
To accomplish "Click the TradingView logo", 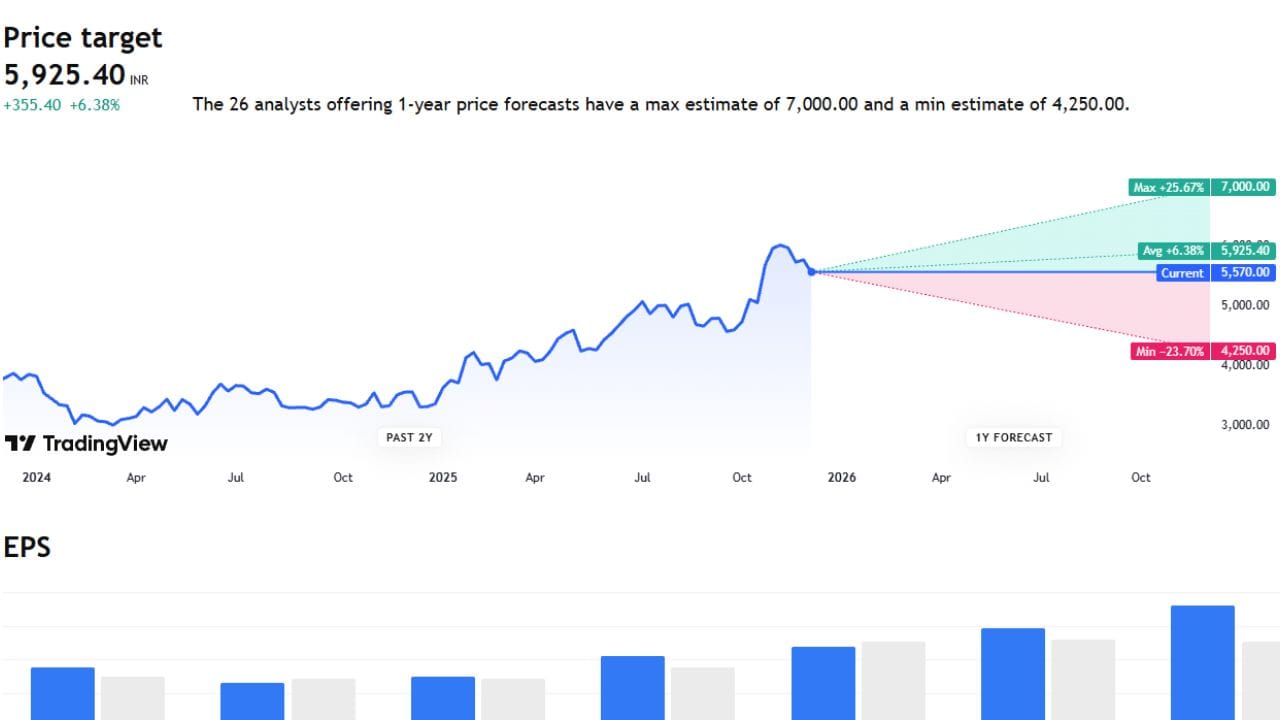I will tap(86, 443).
